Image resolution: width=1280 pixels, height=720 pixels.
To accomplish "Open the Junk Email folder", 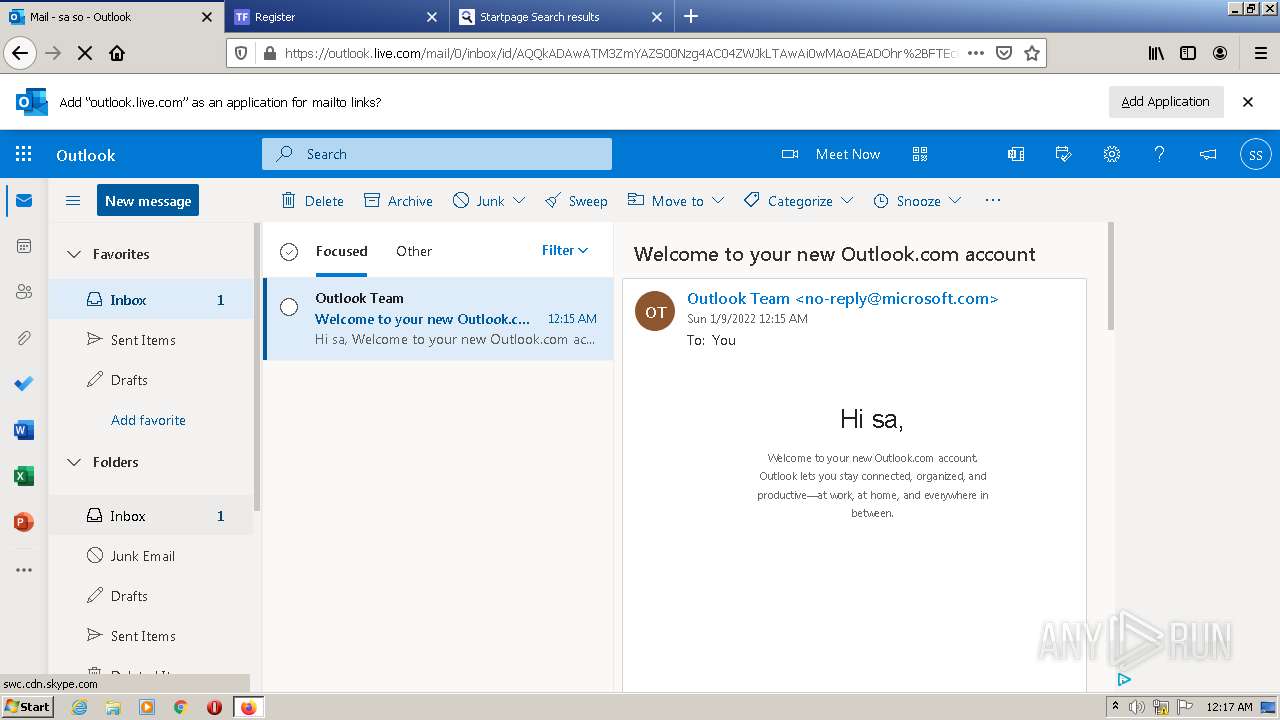I will 152,556.
